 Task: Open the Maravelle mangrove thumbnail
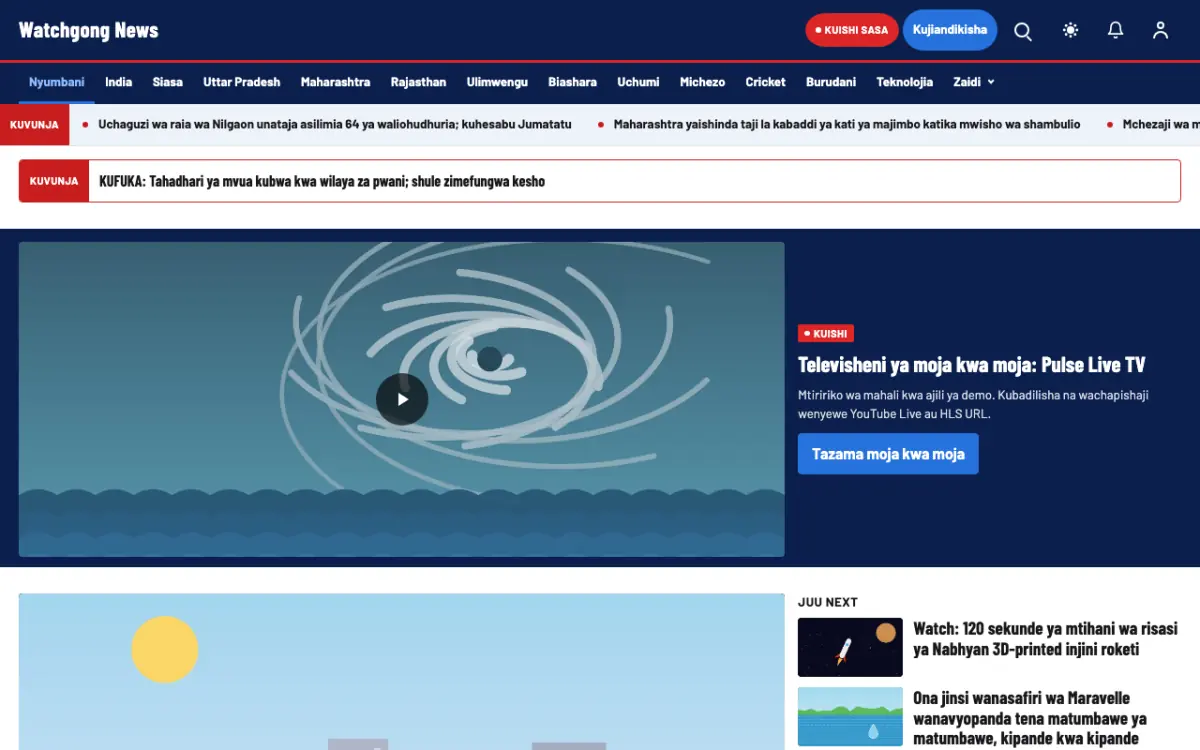850,717
